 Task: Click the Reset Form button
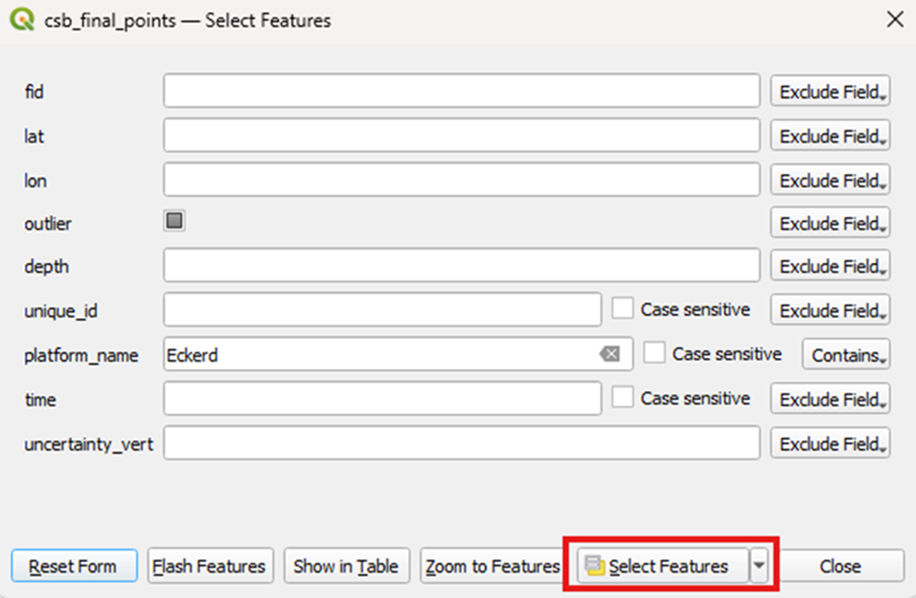[x=73, y=566]
